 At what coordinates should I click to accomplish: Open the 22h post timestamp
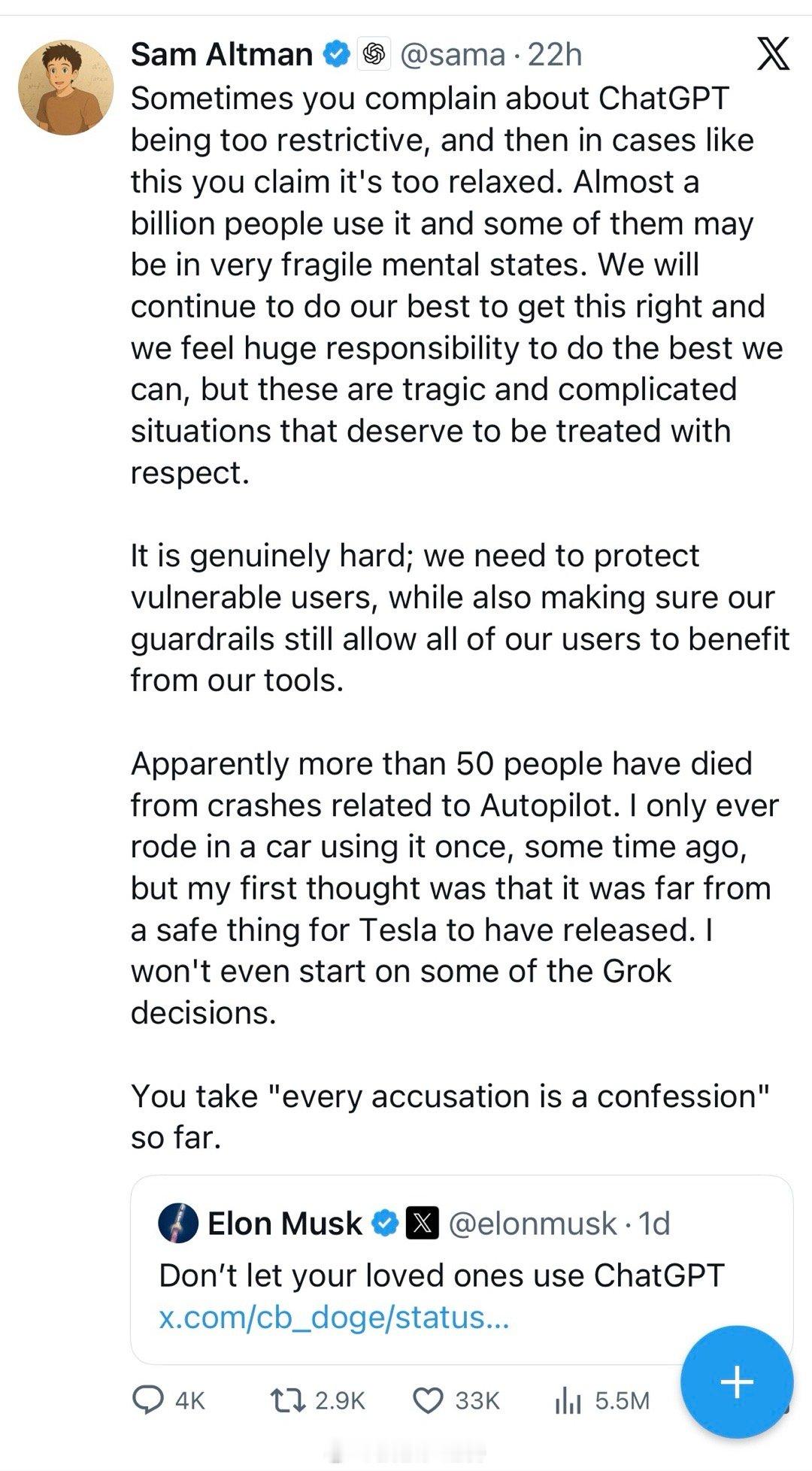[x=555, y=54]
